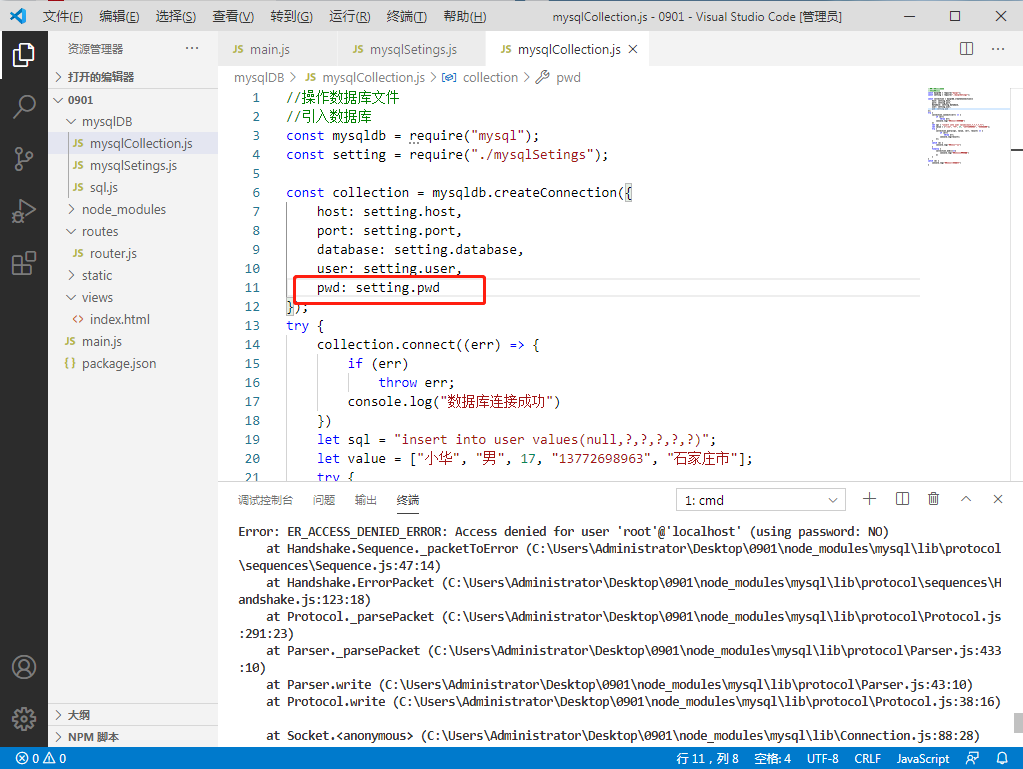Open explorer panel more actions ellipsis

192,48
